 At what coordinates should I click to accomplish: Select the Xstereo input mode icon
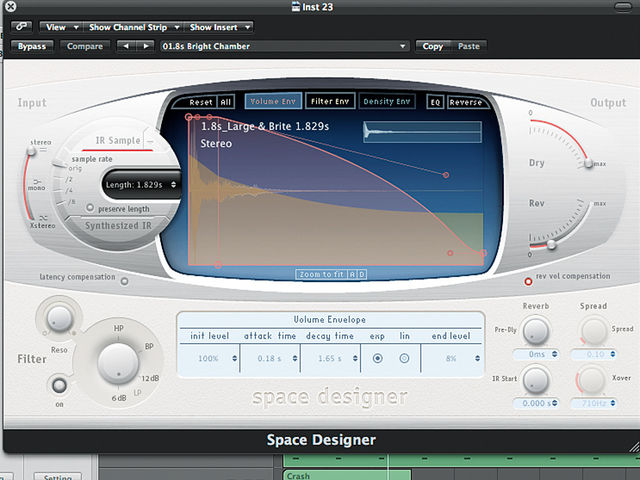coord(43,218)
